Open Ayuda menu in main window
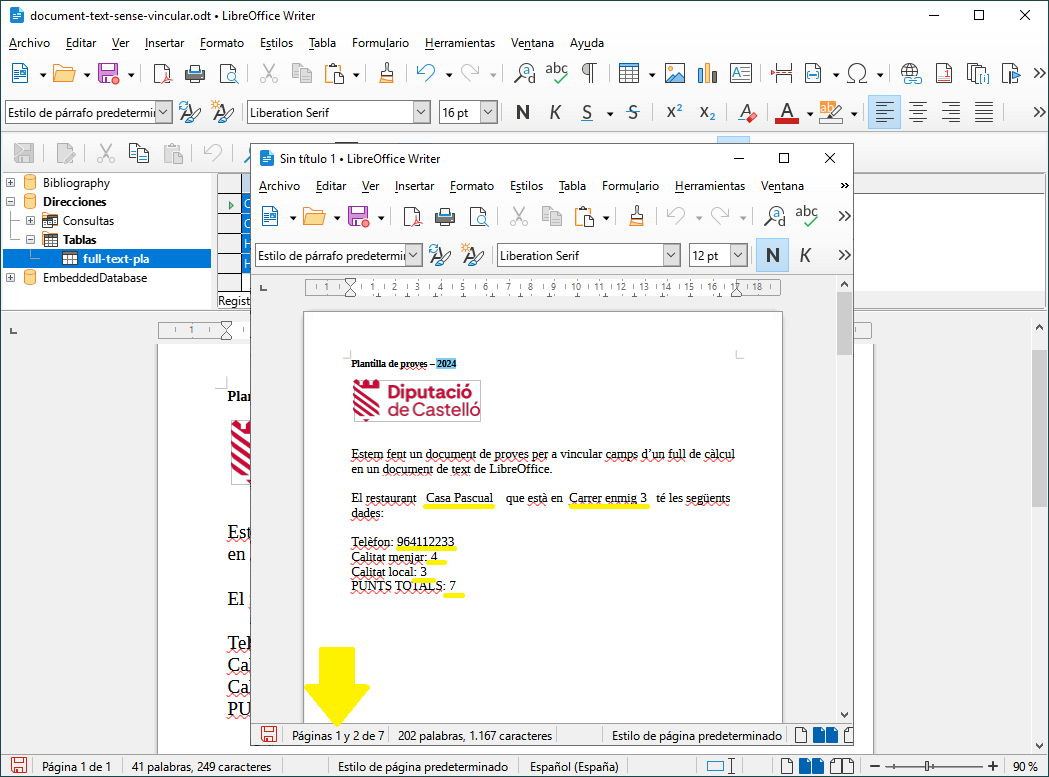 587,43
